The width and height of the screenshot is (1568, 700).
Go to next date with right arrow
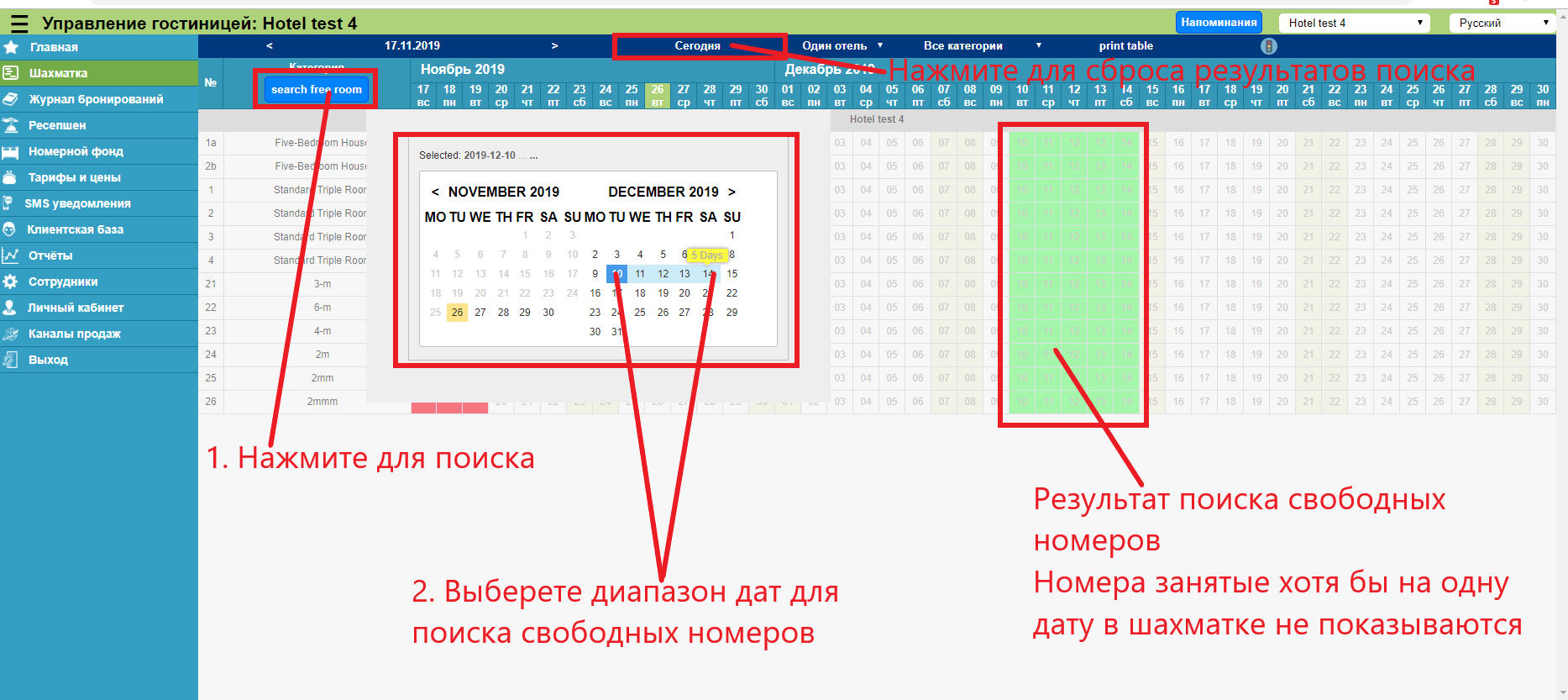(x=554, y=45)
